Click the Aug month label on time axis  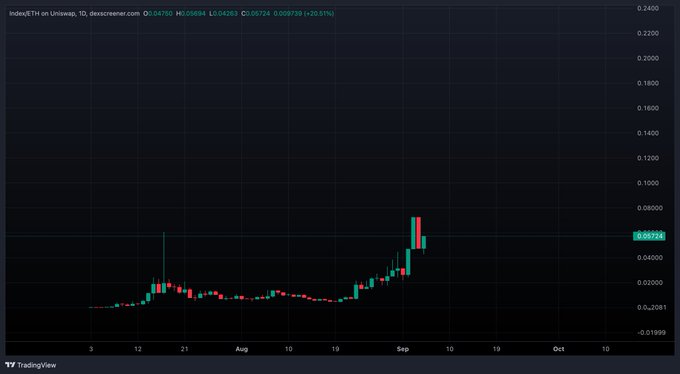click(x=242, y=349)
